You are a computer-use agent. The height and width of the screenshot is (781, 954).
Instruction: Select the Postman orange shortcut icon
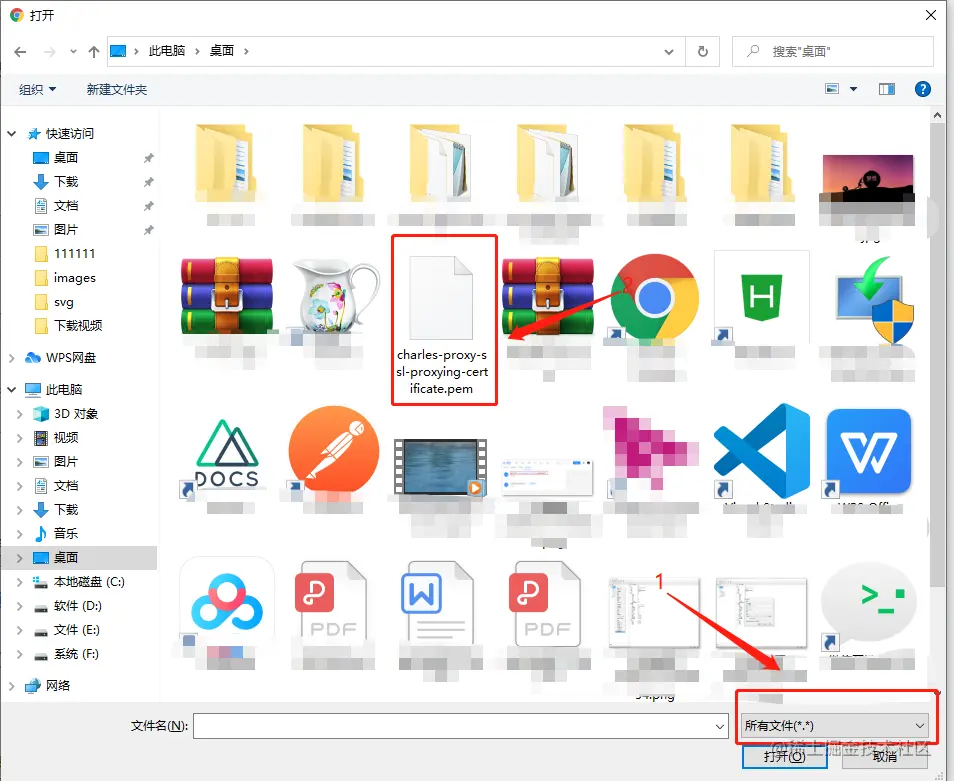click(333, 451)
